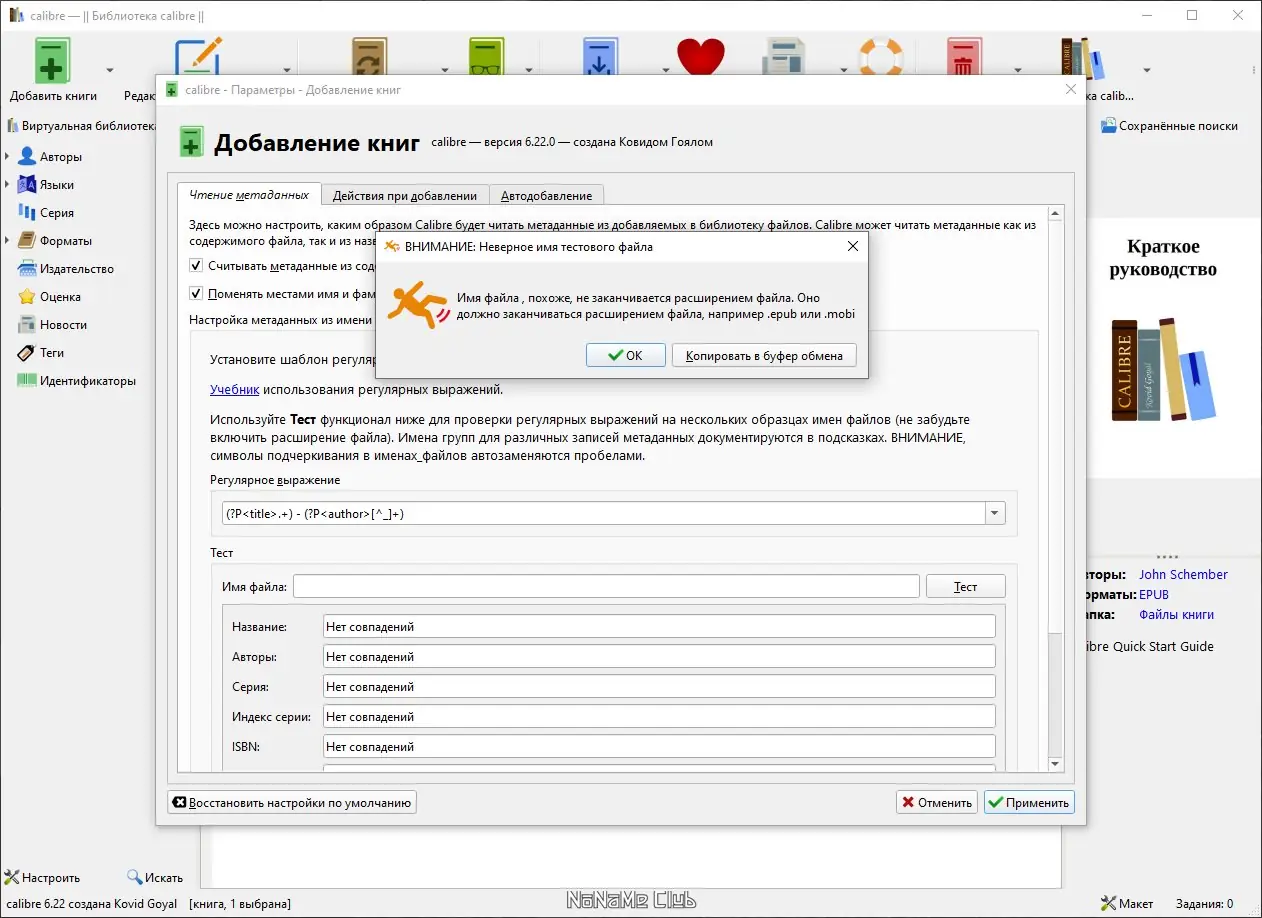The width and height of the screenshot is (1262, 918).
Task: Open Fetch news dropdown arrow
Action: click(x=843, y=70)
